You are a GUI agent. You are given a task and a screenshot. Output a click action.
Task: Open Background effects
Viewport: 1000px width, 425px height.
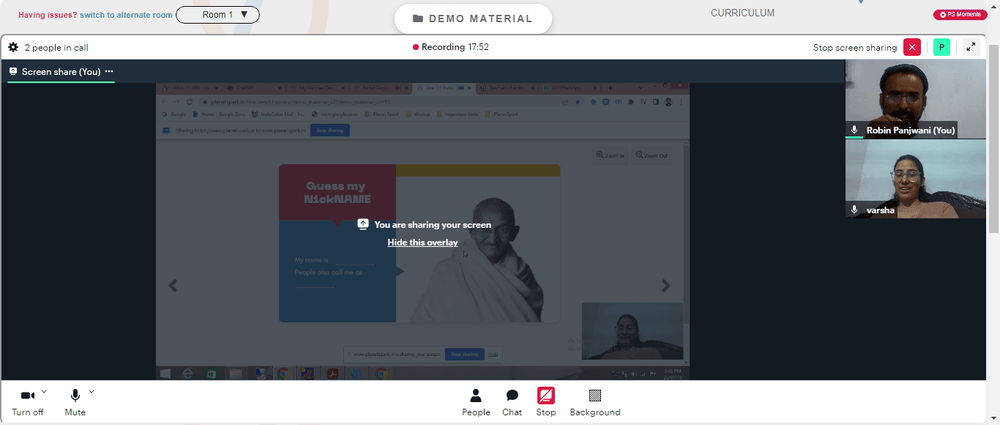pyautogui.click(x=595, y=403)
